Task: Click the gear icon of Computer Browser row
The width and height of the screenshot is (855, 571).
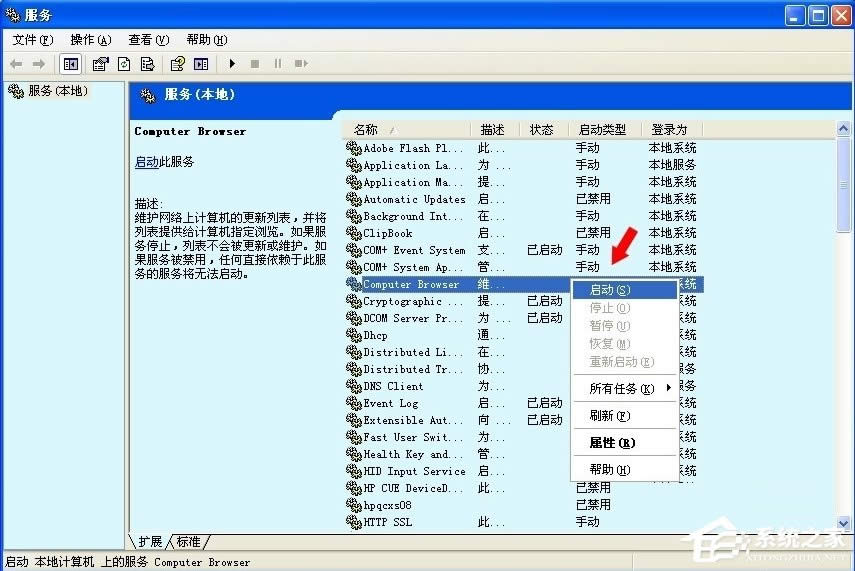Action: pos(354,284)
